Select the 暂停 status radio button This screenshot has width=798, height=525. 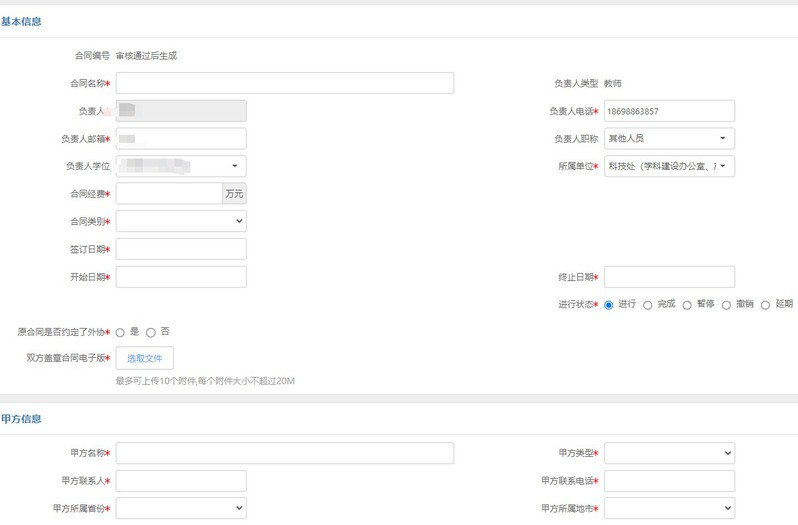pyautogui.click(x=687, y=305)
